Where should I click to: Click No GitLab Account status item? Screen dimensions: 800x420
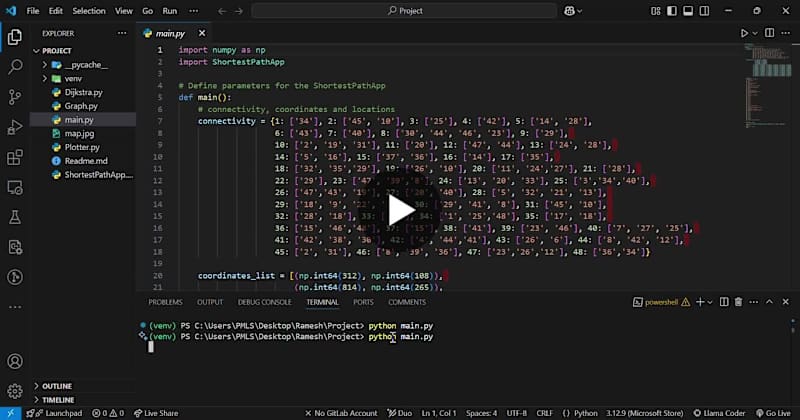pos(341,413)
